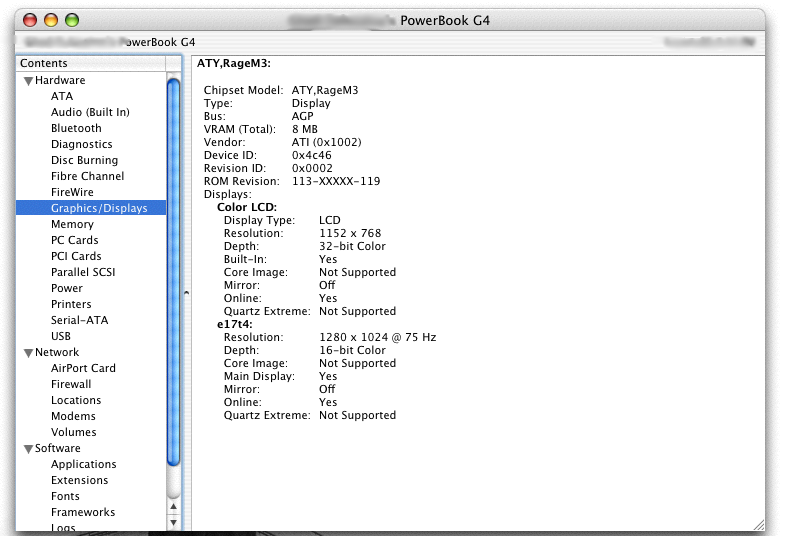Viewport: 785px width, 536px height.
Task: Click the e17t4 display heading
Action: (235, 324)
